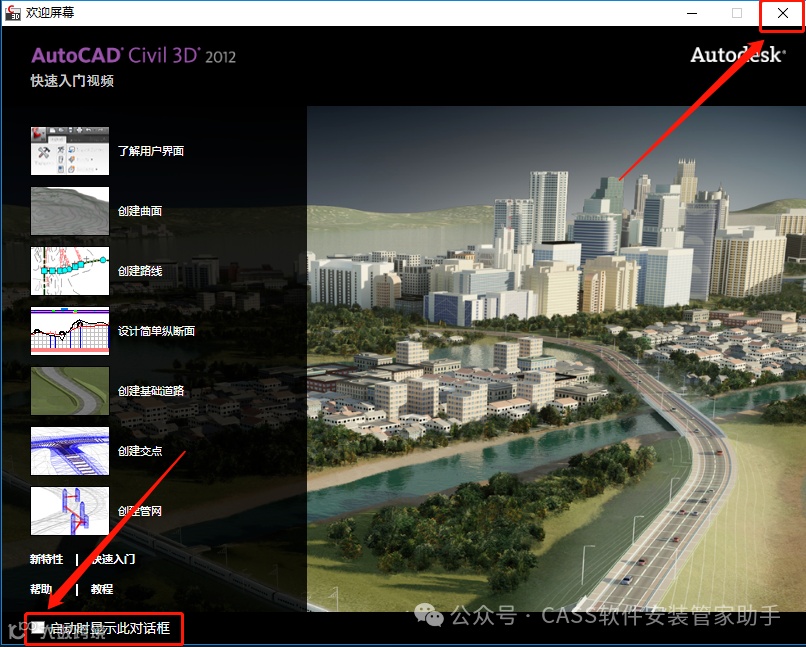Image resolution: width=806 pixels, height=647 pixels.
Task: Open the 创建交点 video thumbnail
Action: click(70, 451)
